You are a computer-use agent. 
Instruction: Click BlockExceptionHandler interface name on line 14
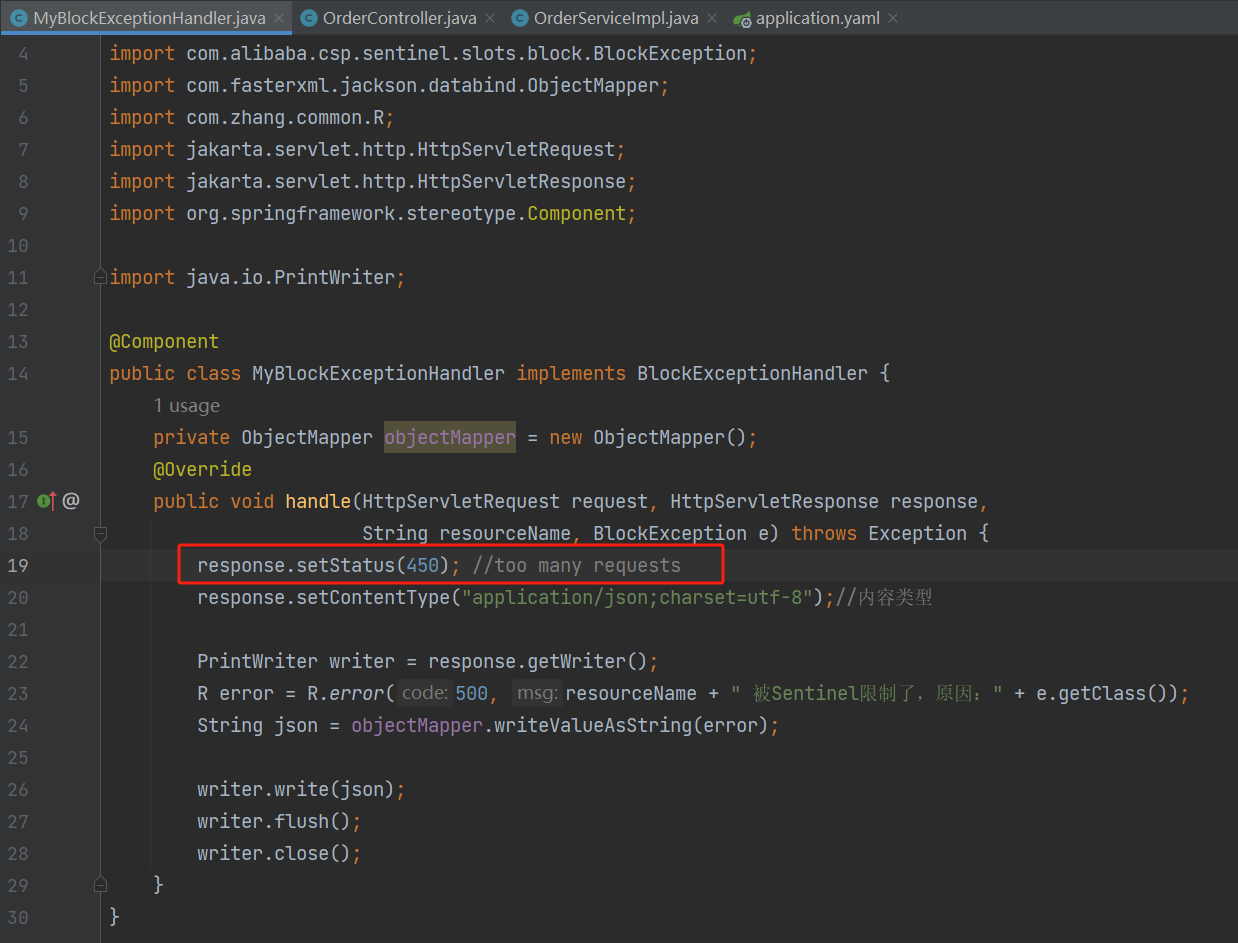(x=752, y=373)
